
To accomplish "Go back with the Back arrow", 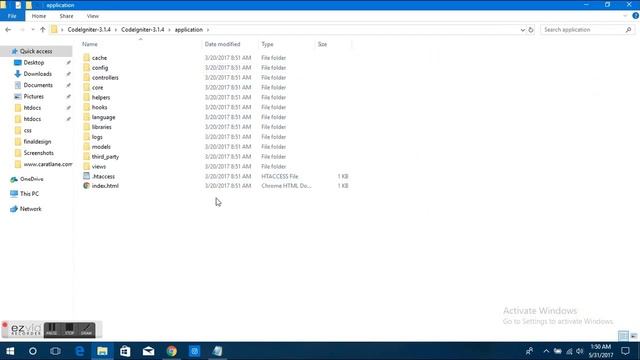I will (x=8, y=30).
